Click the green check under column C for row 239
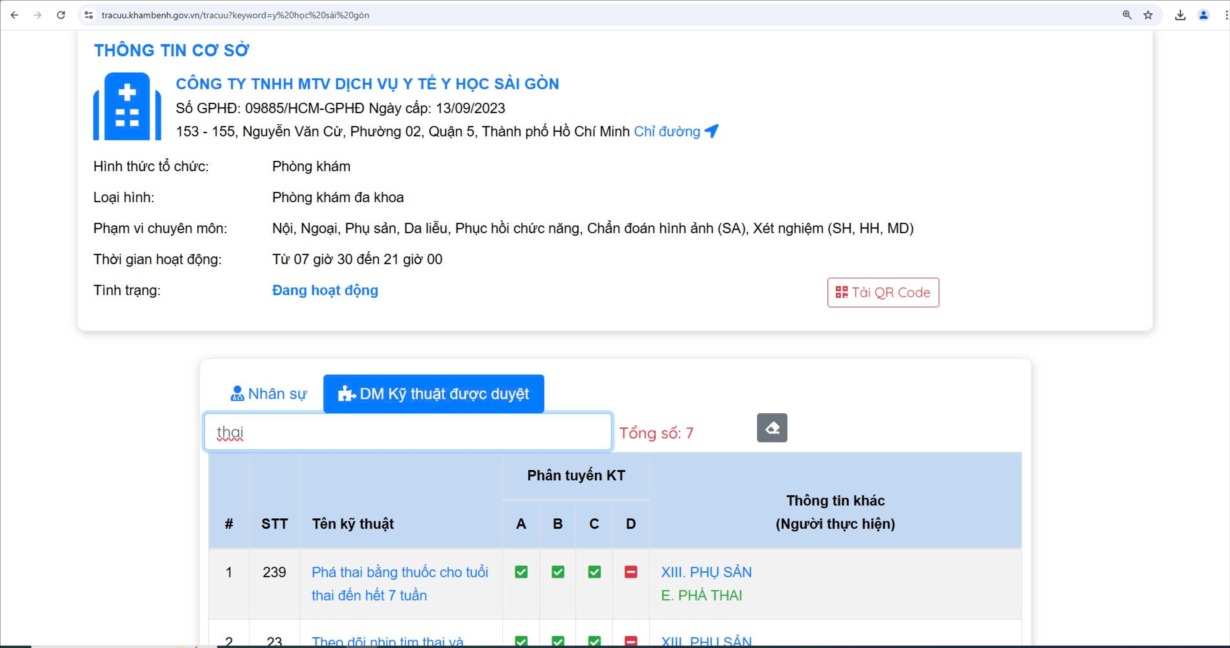This screenshot has width=1230, height=648. point(594,572)
